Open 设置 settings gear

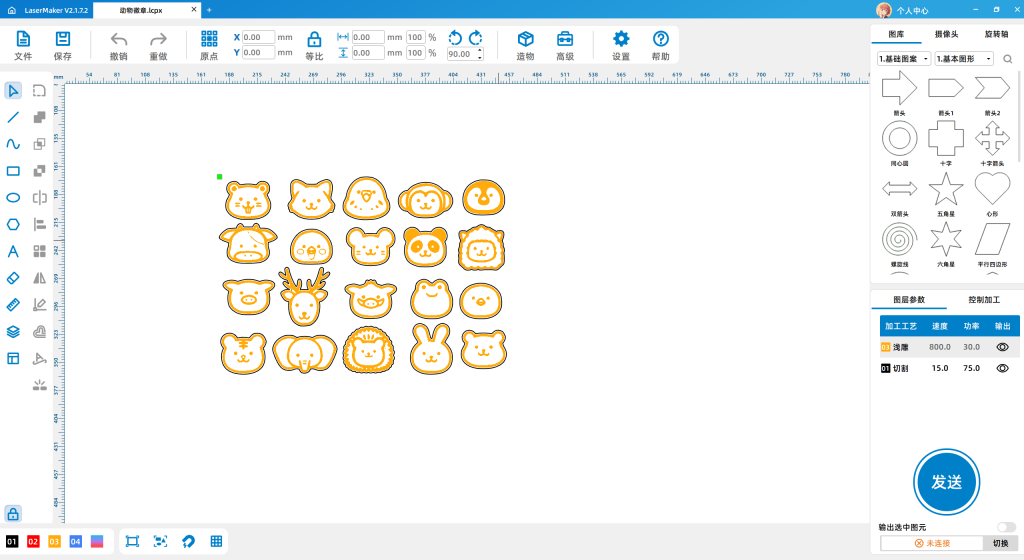point(621,39)
